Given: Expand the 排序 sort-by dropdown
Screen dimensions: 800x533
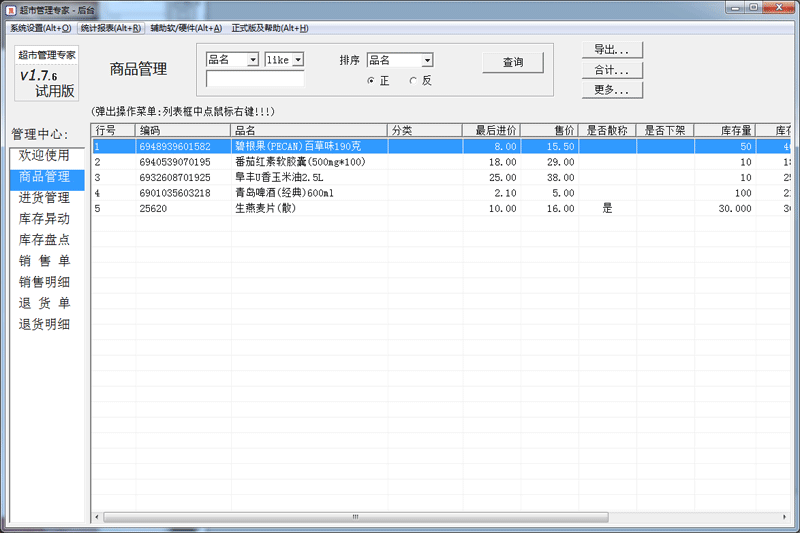Looking at the screenshot, I should pyautogui.click(x=428, y=60).
